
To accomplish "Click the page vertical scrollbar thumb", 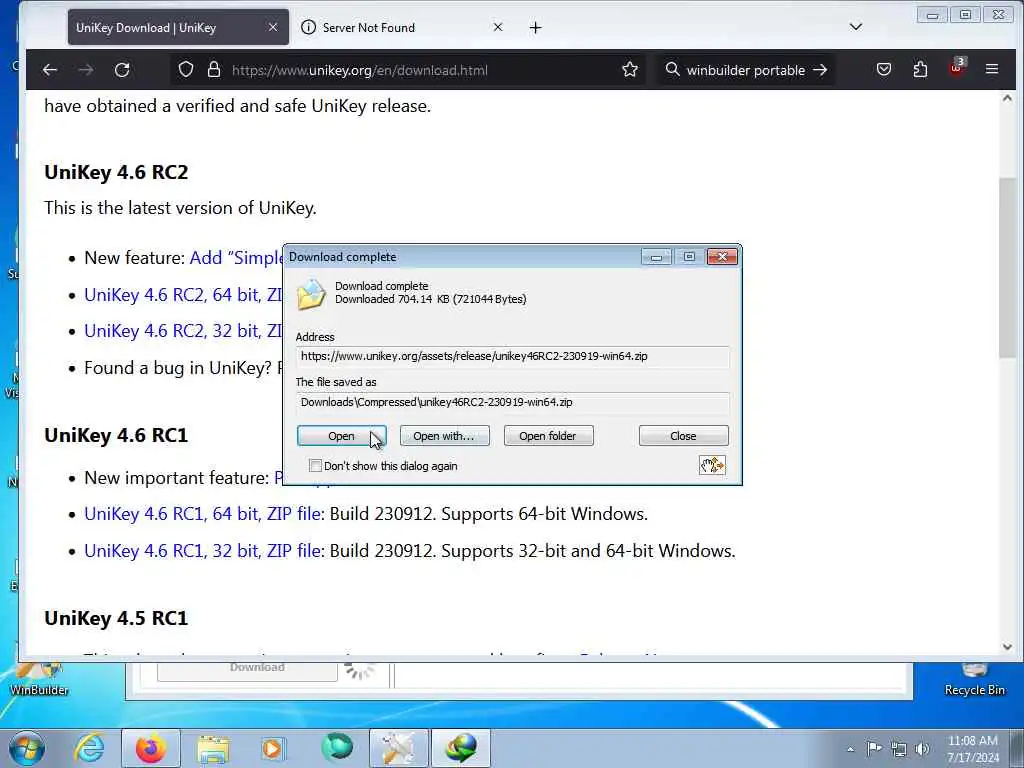I will 1007,268.
